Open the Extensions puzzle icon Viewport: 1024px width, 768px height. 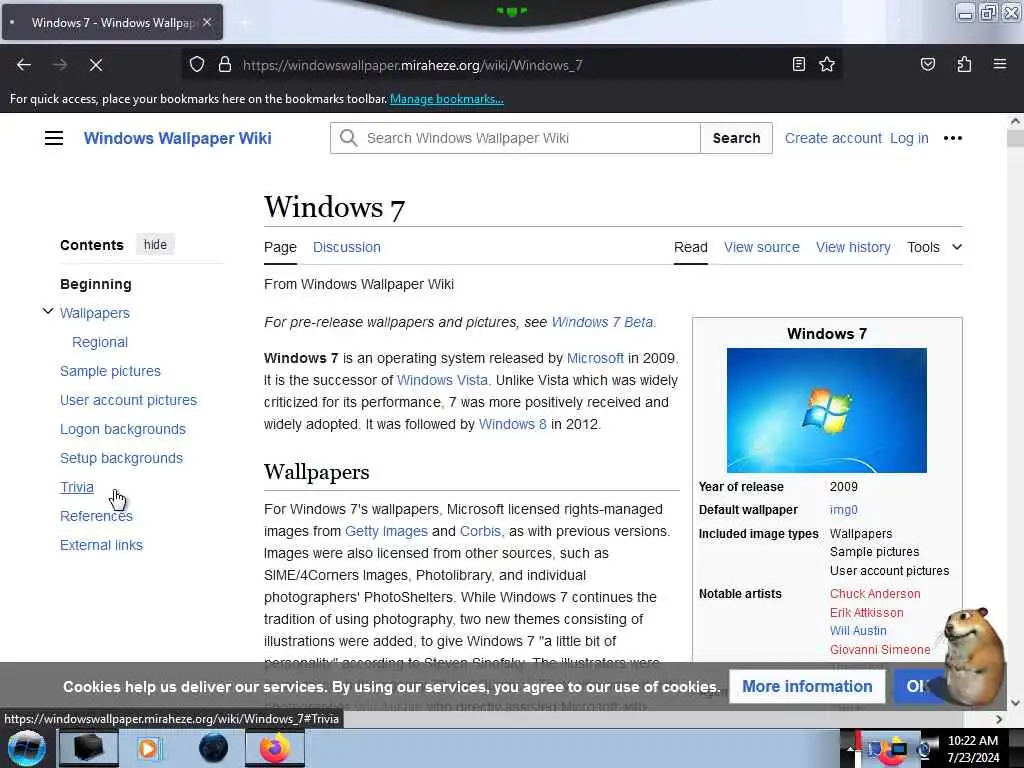964,64
